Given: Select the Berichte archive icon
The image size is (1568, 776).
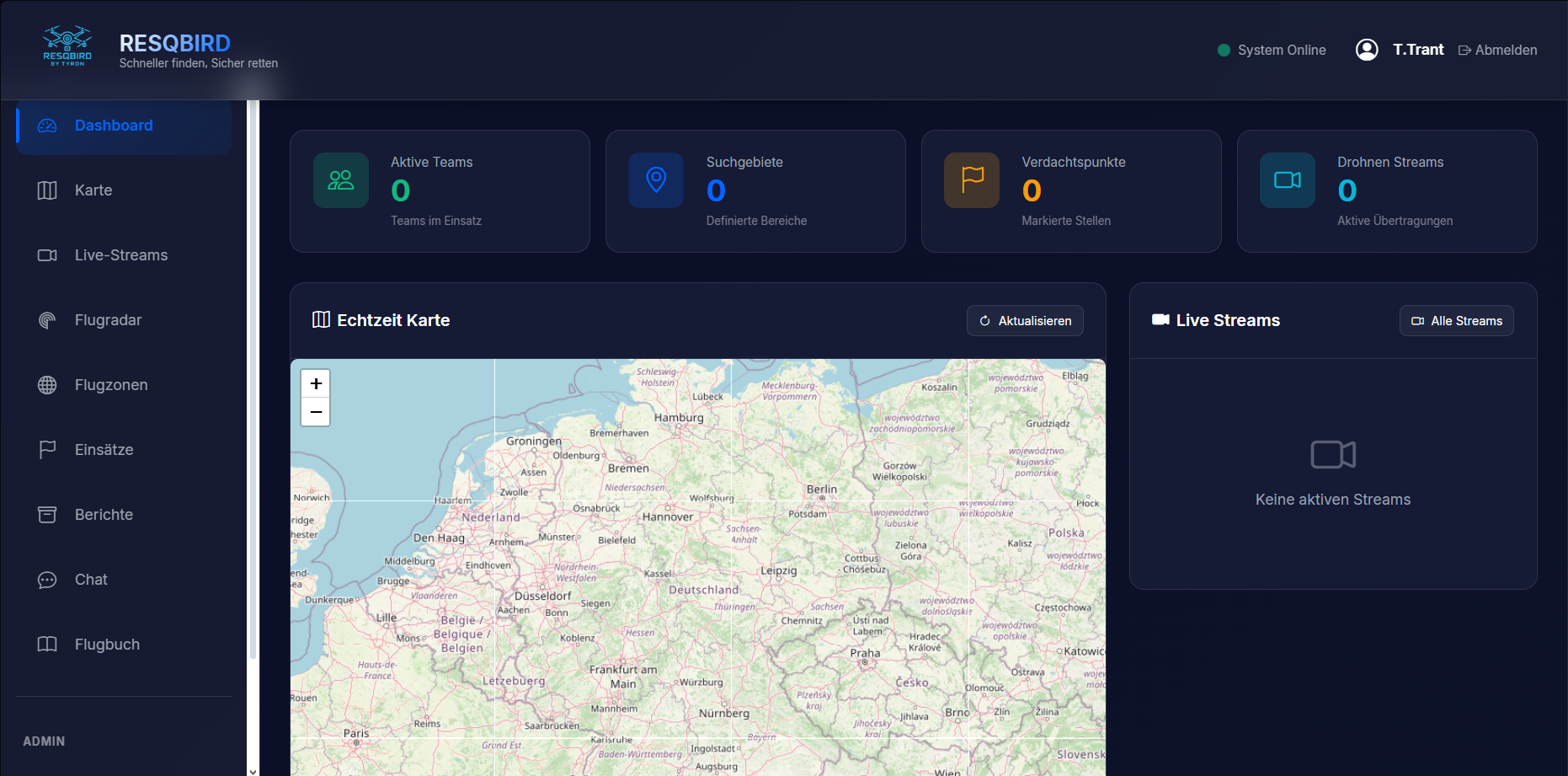Looking at the screenshot, I should pyautogui.click(x=47, y=514).
